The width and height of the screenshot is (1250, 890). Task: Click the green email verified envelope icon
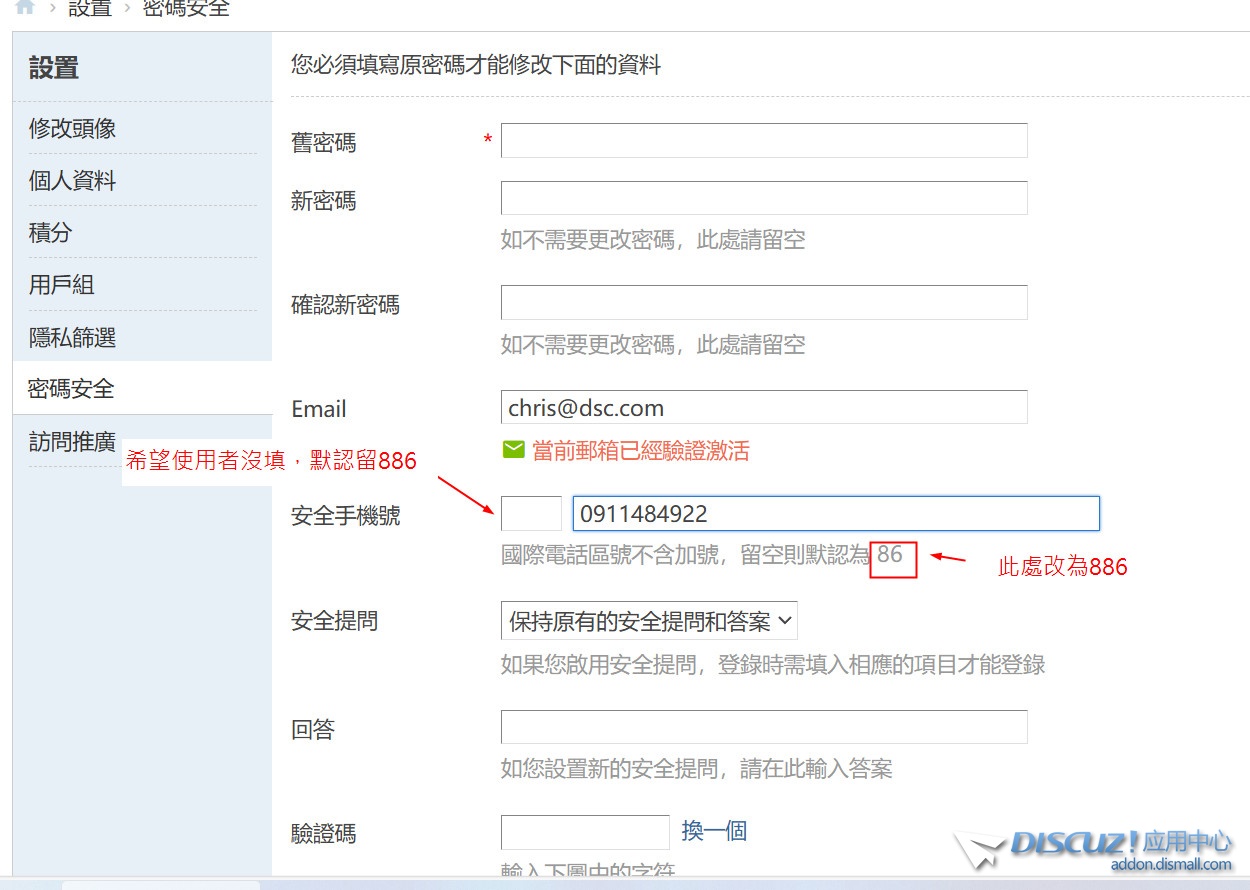(x=513, y=451)
